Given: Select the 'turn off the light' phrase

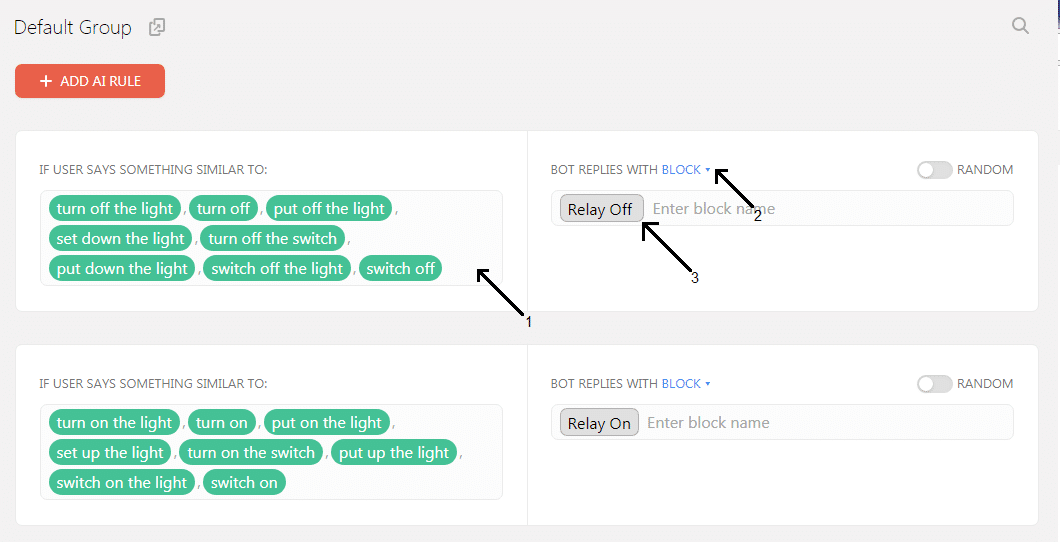Looking at the screenshot, I should [x=115, y=209].
